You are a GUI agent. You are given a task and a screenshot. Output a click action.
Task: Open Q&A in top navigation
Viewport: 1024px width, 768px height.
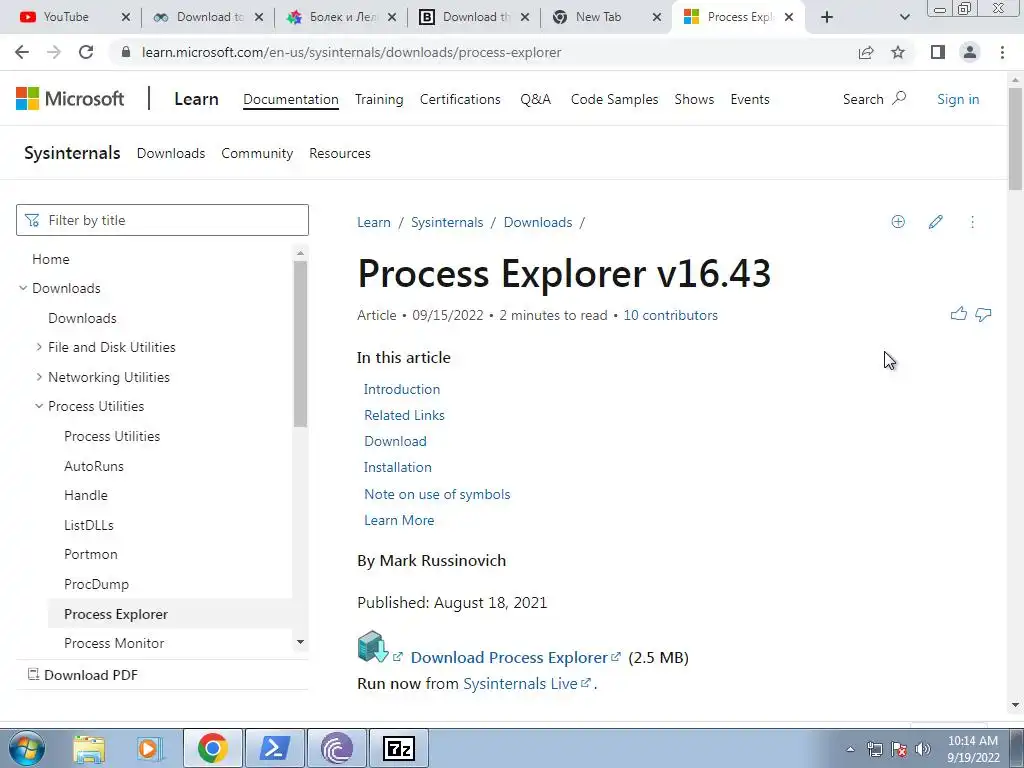click(536, 99)
